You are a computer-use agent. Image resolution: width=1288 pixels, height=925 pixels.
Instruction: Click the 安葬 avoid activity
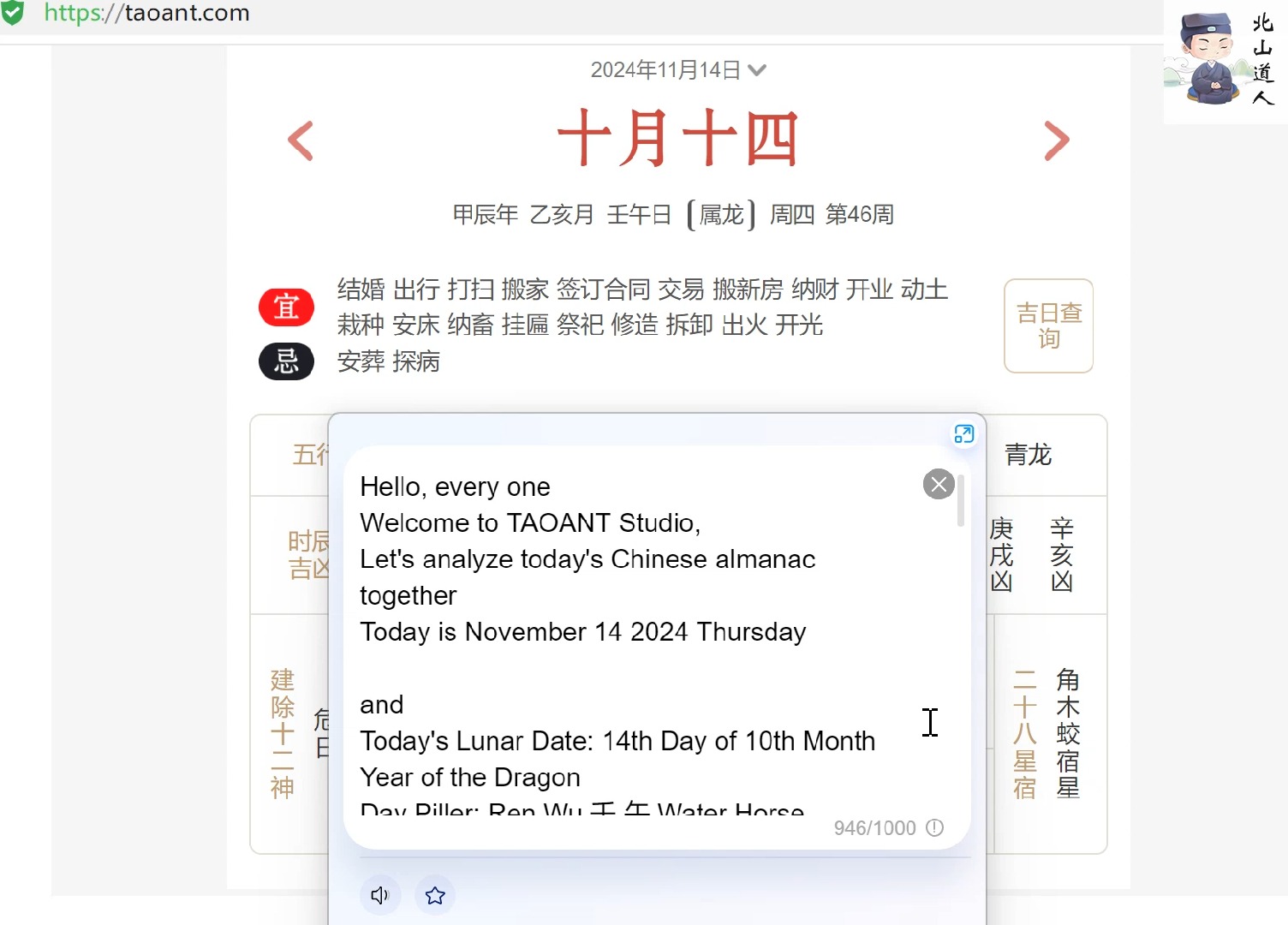tap(361, 361)
